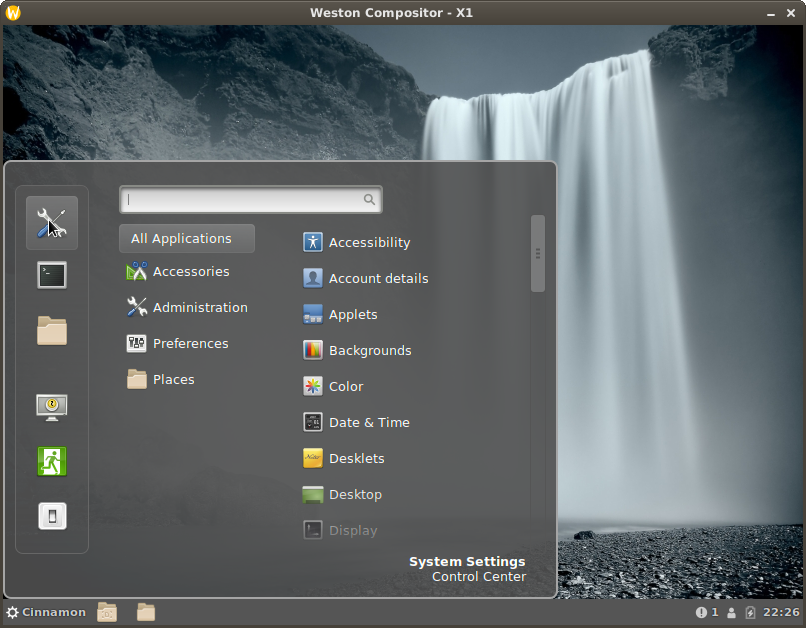Launch Desktop settings by its label
This screenshot has height=628, width=806.
tap(355, 494)
